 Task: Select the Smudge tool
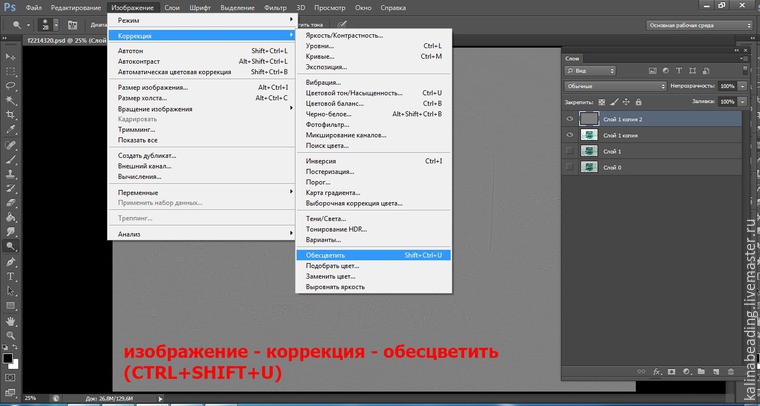11,232
